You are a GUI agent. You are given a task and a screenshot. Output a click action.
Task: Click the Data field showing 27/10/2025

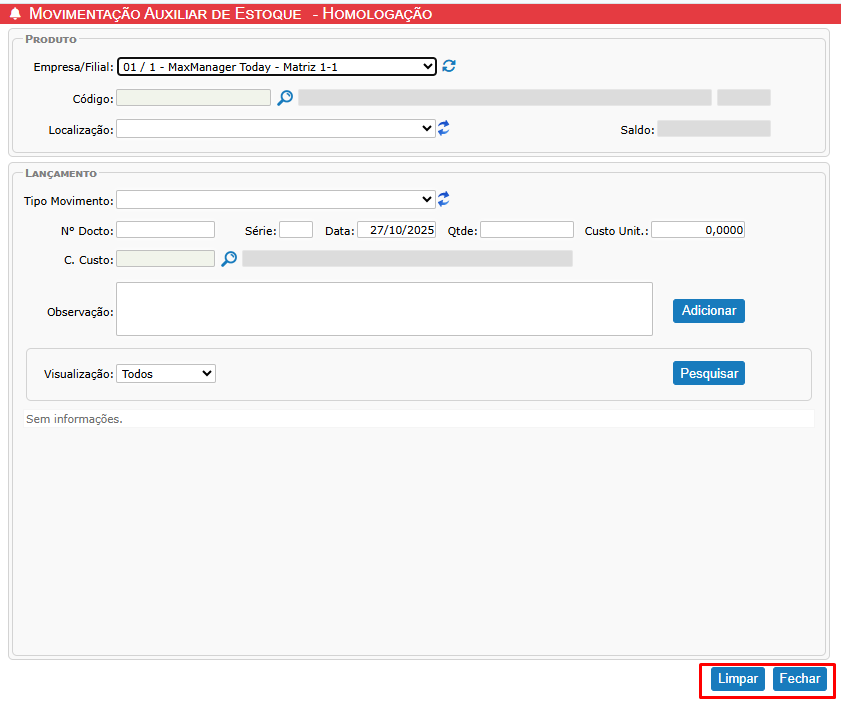pos(397,230)
